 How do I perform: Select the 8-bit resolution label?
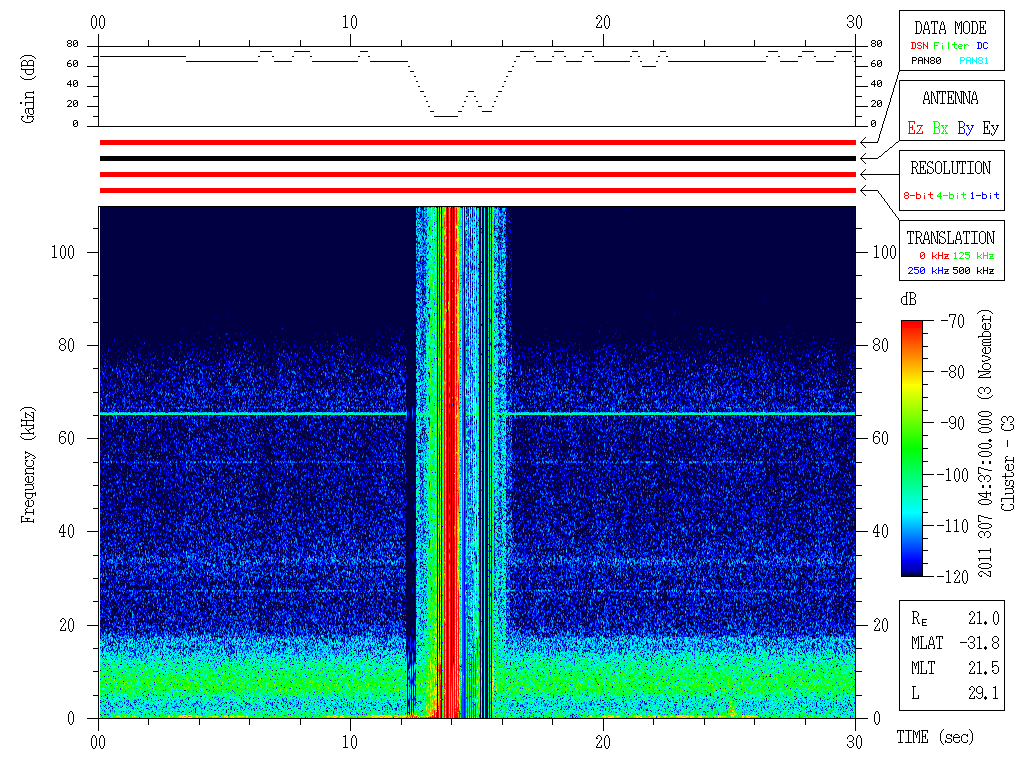[919, 196]
